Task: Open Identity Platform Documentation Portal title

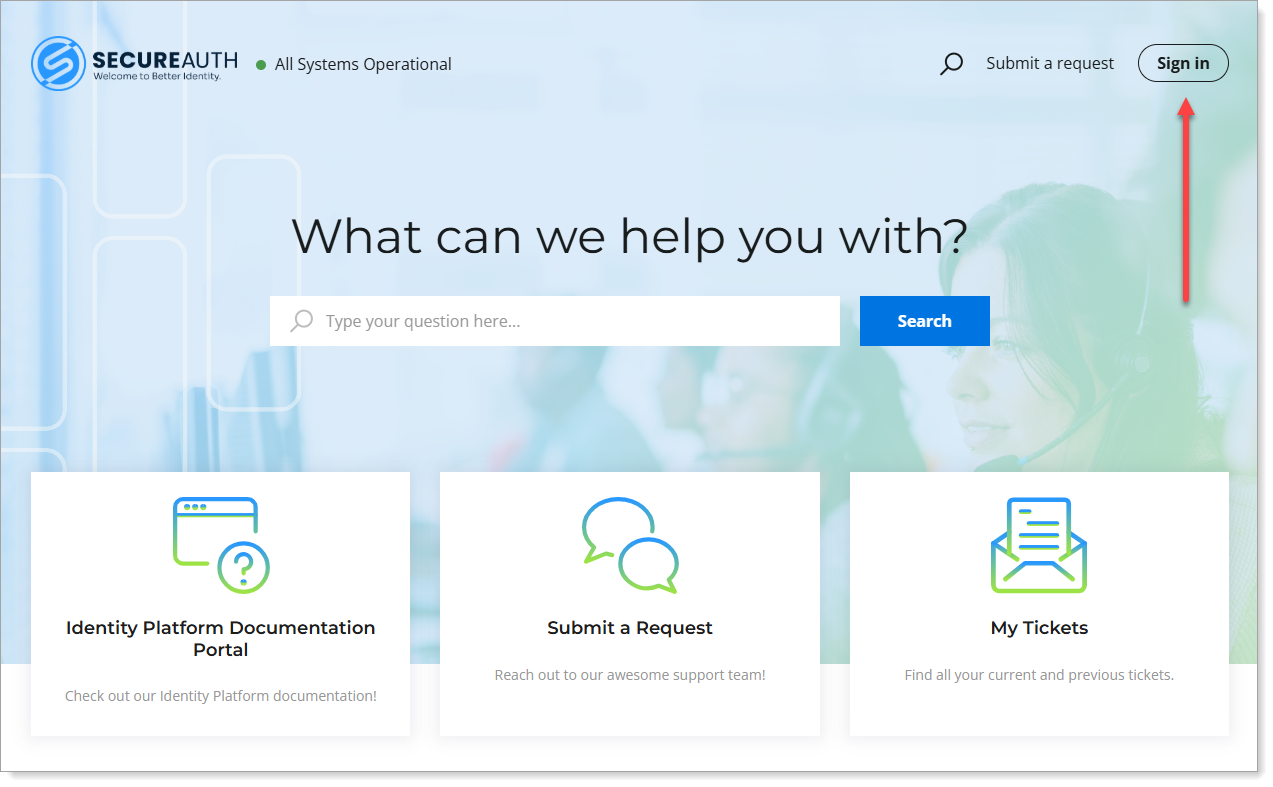Action: tap(221, 638)
